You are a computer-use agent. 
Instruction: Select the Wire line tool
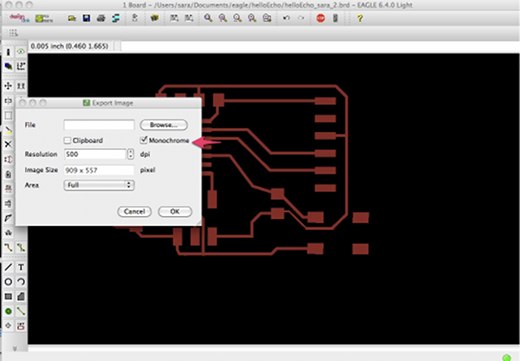(x=8, y=267)
